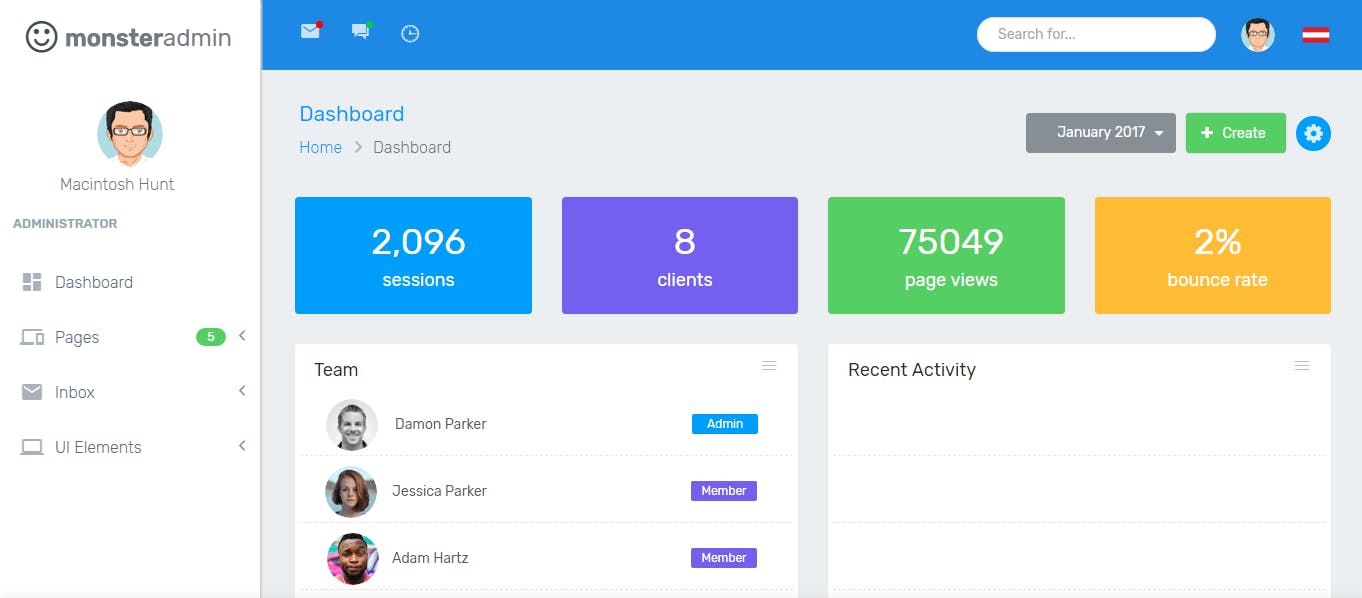This screenshot has height=598, width=1362.
Task: Open the Team card options menu icon
Action: click(769, 366)
